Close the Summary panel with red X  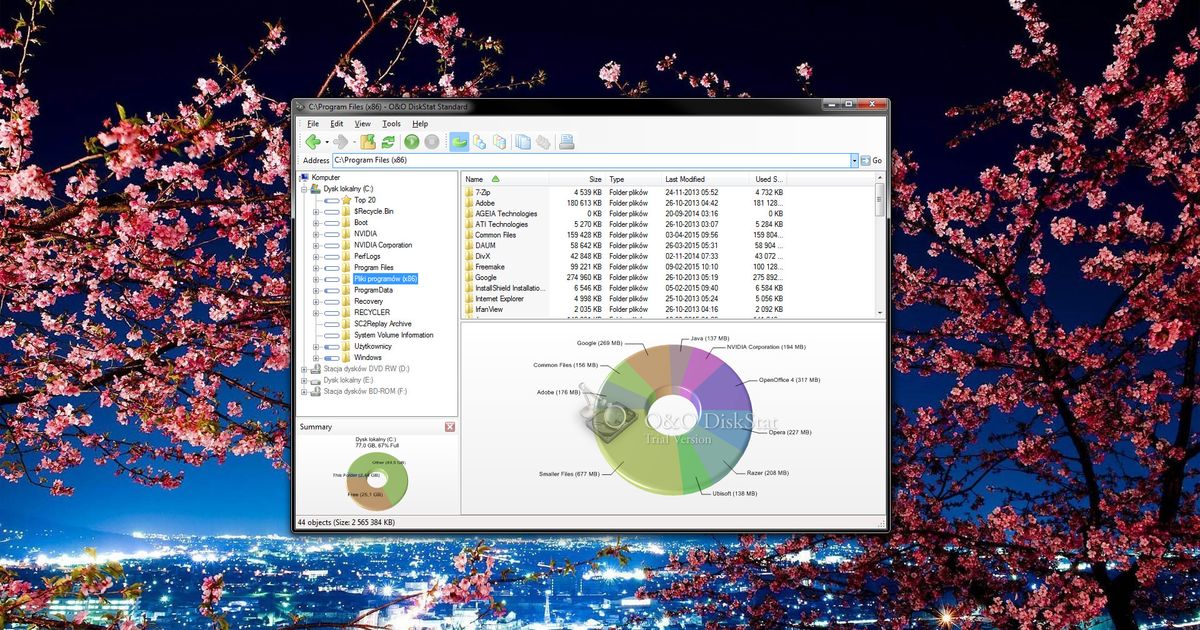point(450,427)
